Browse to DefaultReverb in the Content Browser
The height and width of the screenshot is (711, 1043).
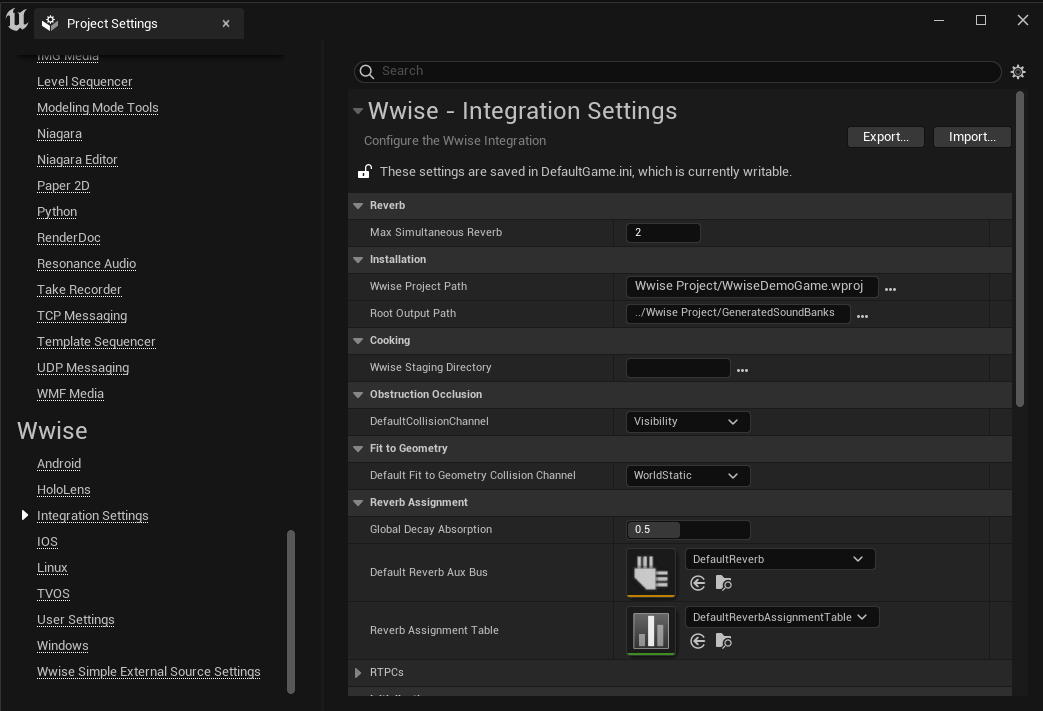click(724, 583)
